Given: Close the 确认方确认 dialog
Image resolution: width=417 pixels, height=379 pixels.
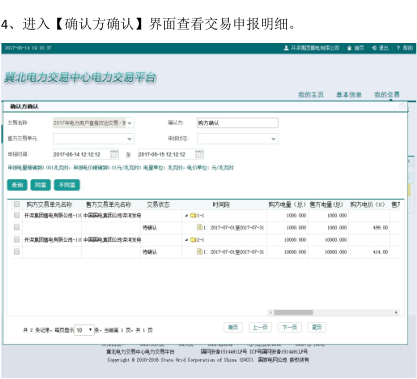Looking at the screenshot, I should pos(402,106).
